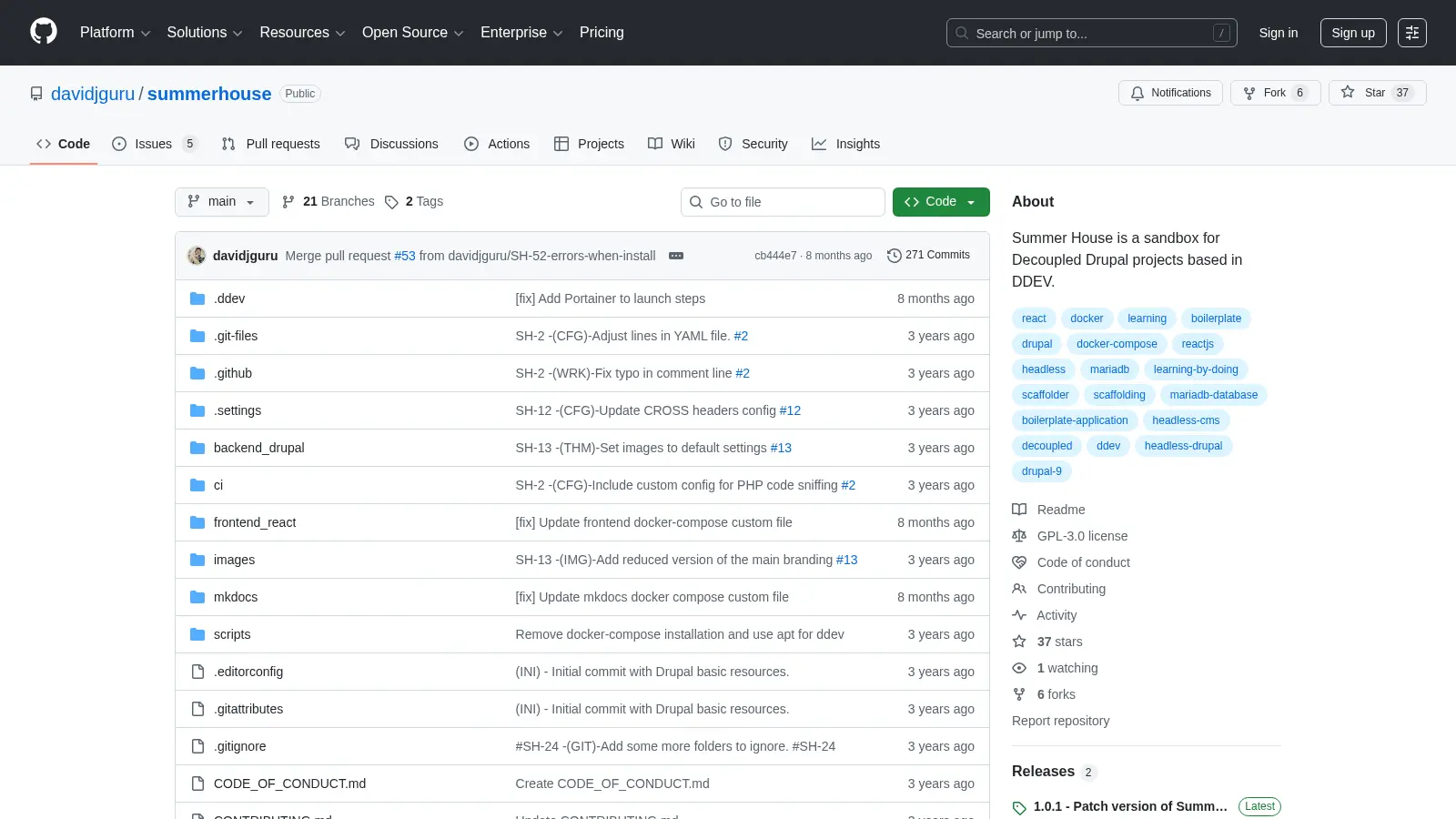Click the davidjguru avatar in commit row
The image size is (1456, 819).
[197, 256]
